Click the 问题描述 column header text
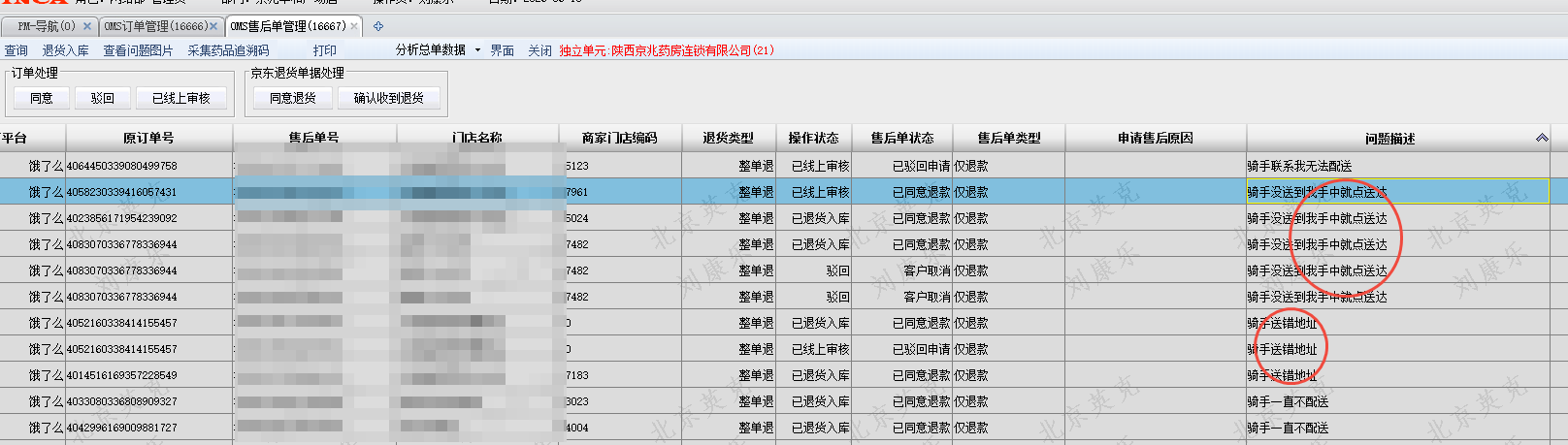Screen dimensions: 1568x445 [x=1390, y=139]
